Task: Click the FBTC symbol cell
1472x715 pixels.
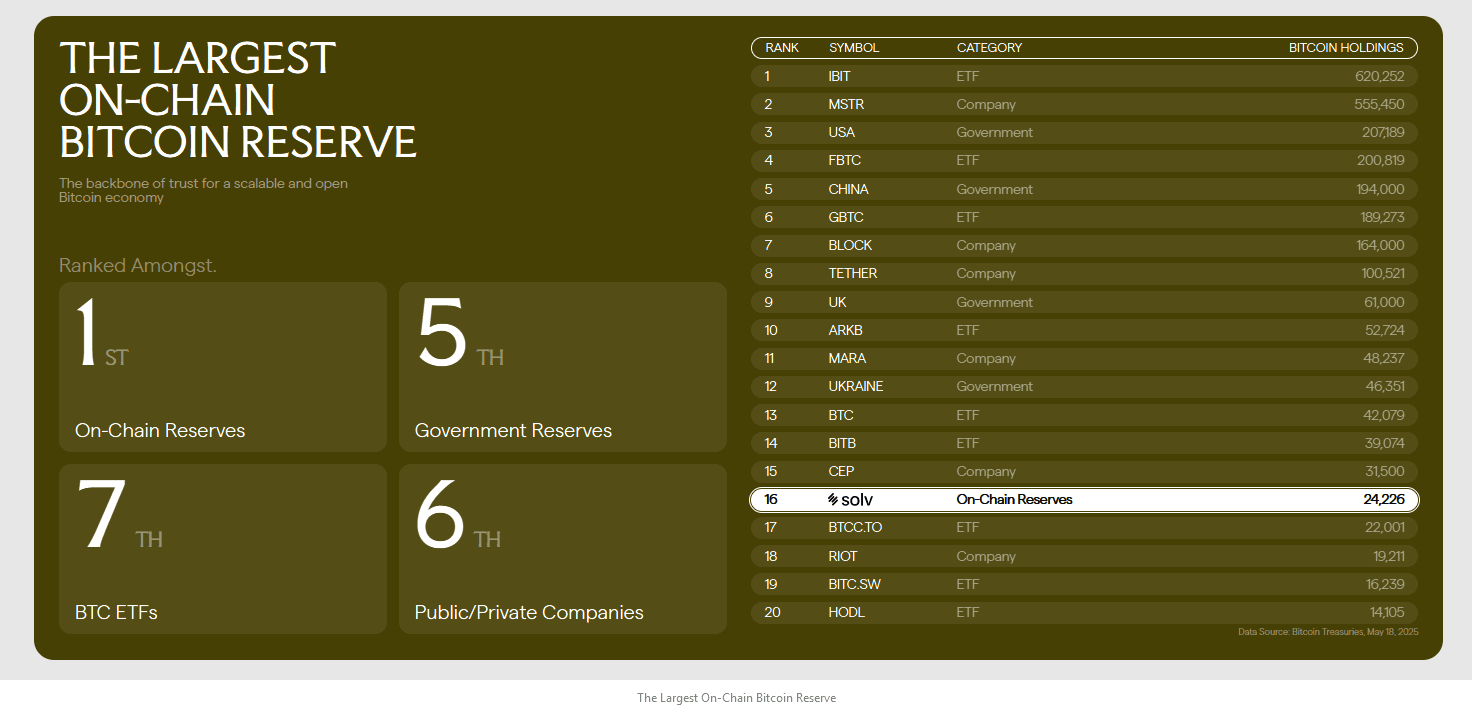Action: point(845,160)
